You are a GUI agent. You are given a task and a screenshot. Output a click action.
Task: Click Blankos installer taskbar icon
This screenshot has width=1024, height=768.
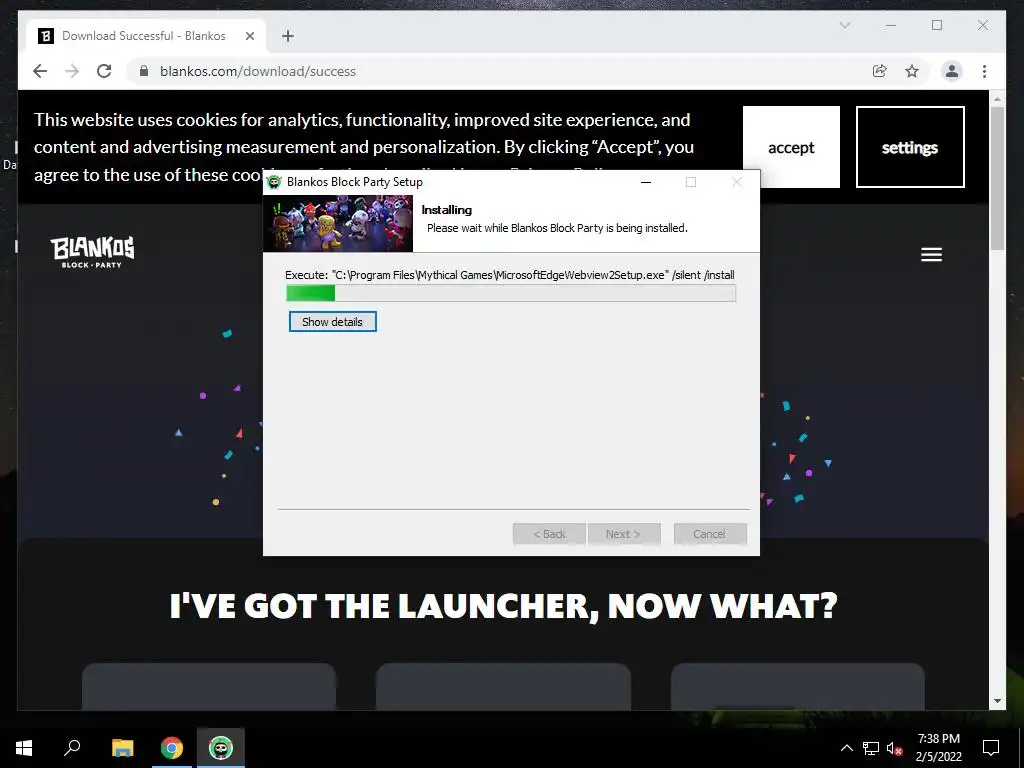pyautogui.click(x=221, y=748)
